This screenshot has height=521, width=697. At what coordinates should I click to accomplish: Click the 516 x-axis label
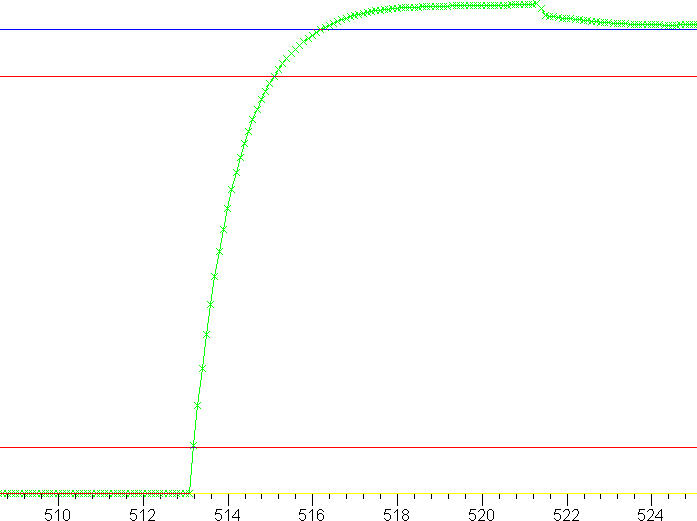pyautogui.click(x=312, y=515)
